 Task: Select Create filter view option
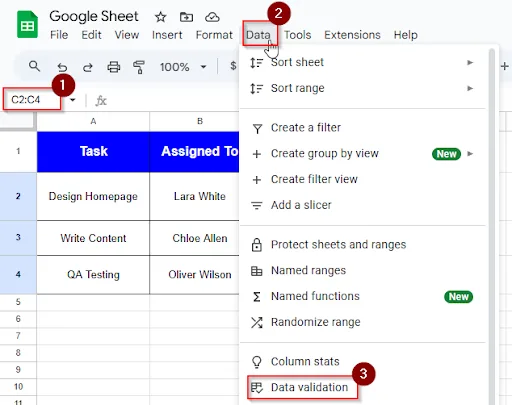pyautogui.click(x=362, y=179)
